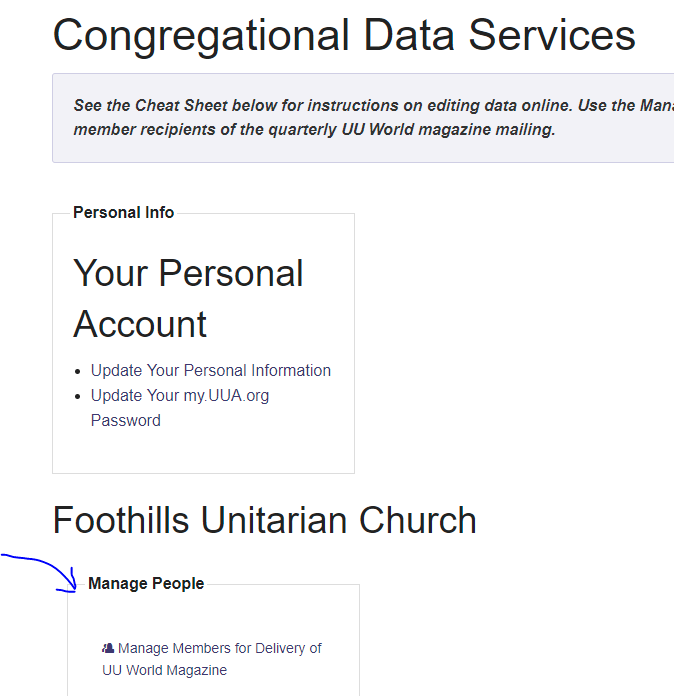Click the Manage People section label
The image size is (674, 696).
pyautogui.click(x=146, y=583)
